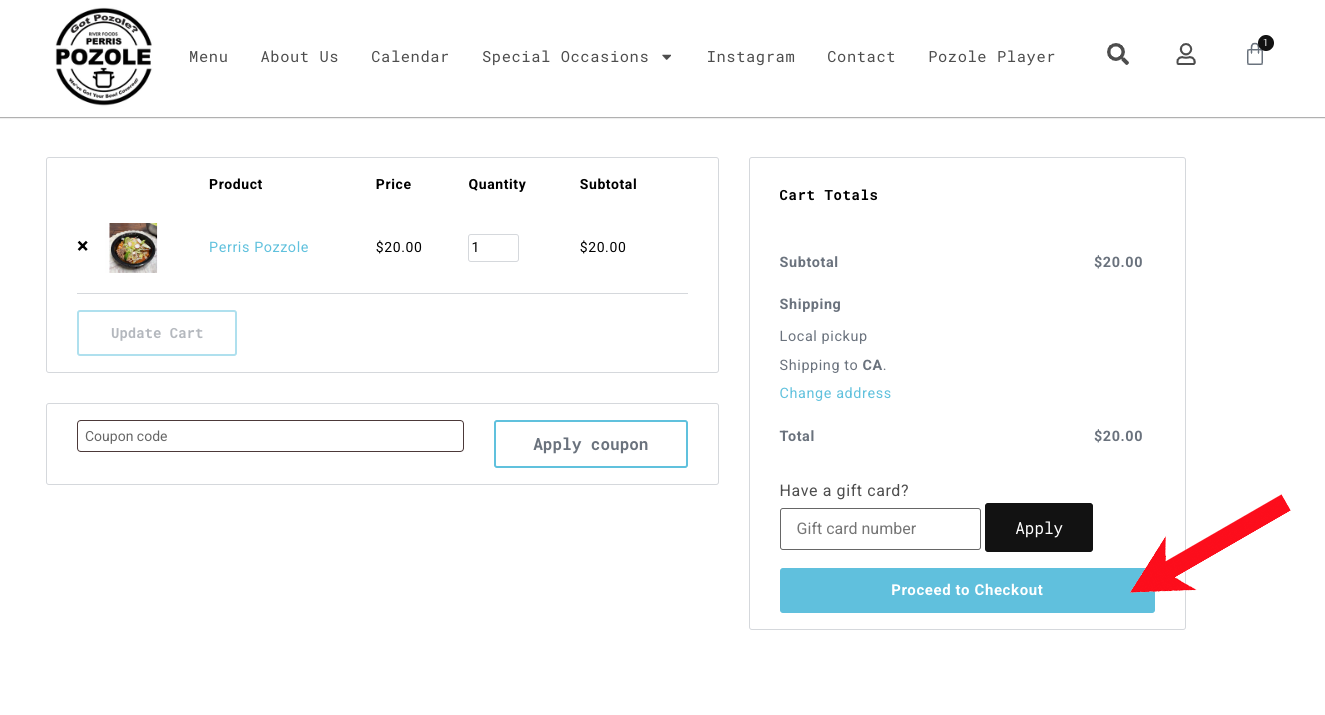The image size is (1325, 715).
Task: Open the user account icon
Action: 1186,55
